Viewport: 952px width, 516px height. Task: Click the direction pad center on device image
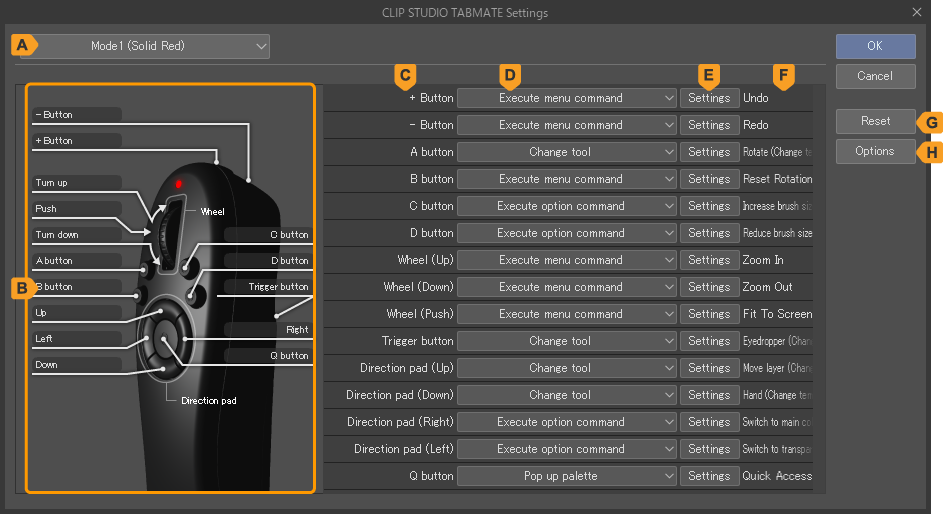(166, 339)
